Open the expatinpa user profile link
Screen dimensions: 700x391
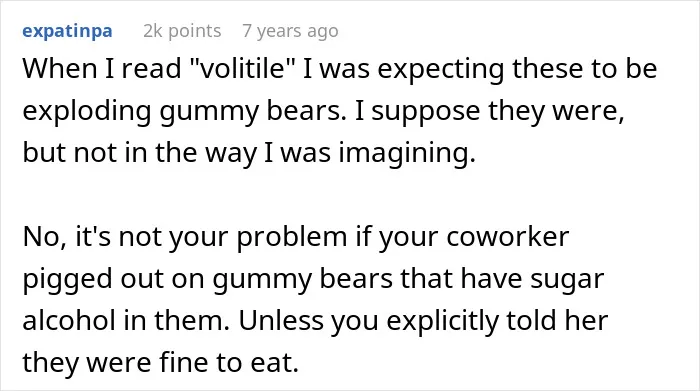click(x=67, y=31)
